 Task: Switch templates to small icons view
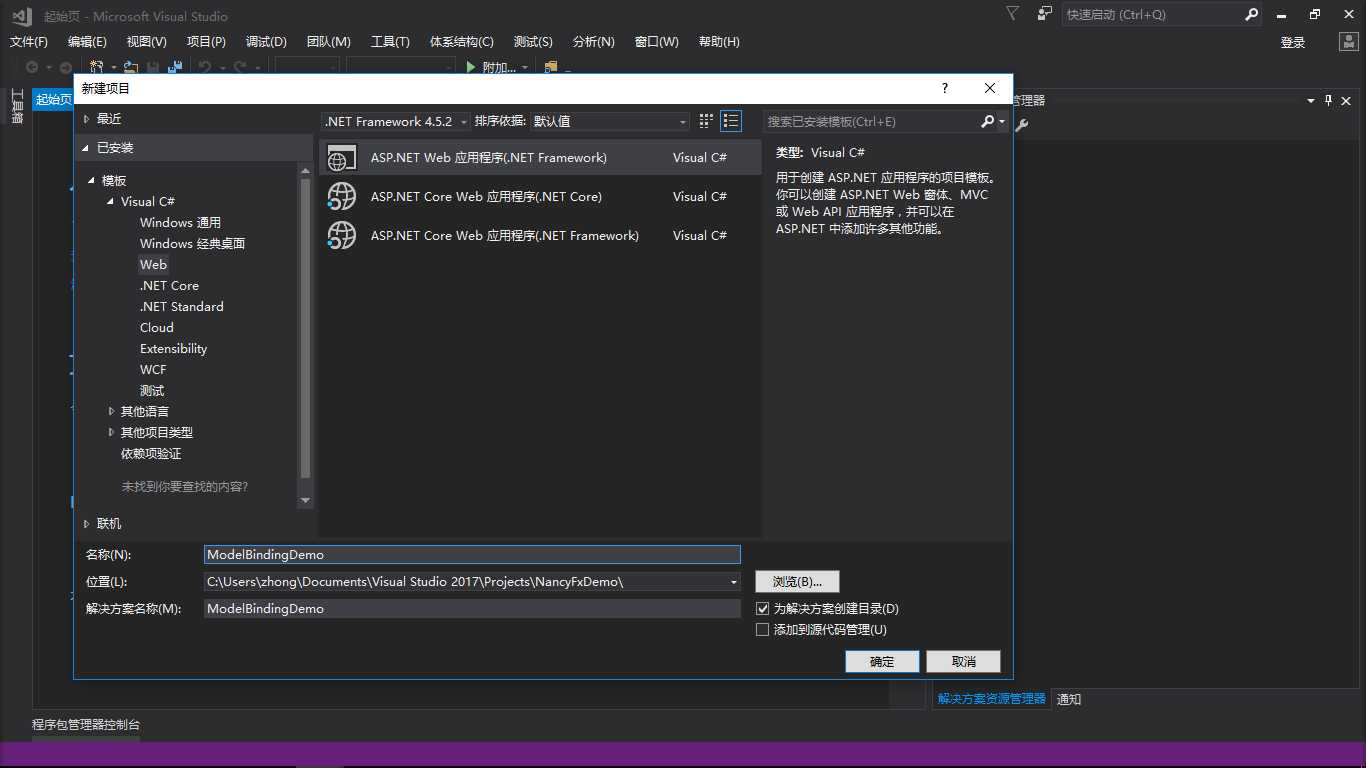pos(706,121)
